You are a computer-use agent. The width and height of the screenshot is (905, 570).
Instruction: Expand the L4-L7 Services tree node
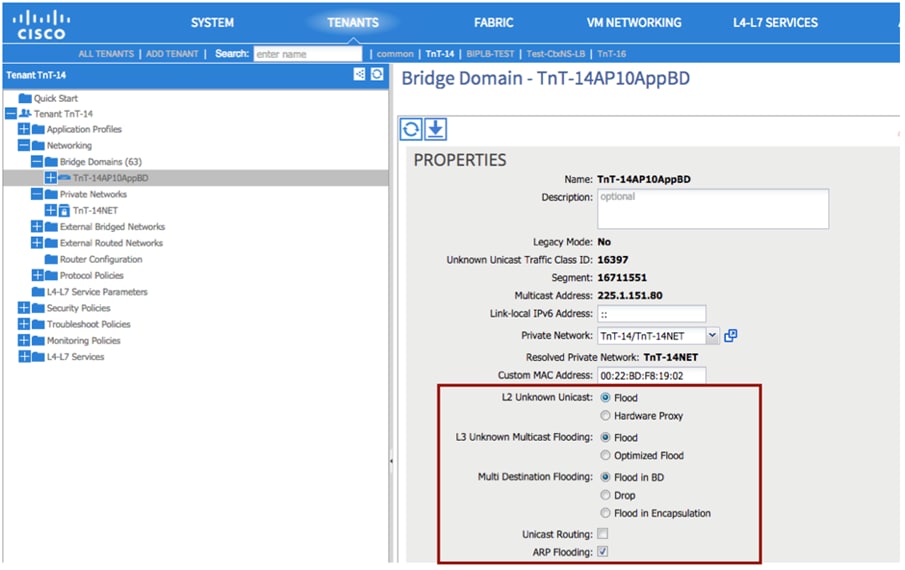point(24,356)
